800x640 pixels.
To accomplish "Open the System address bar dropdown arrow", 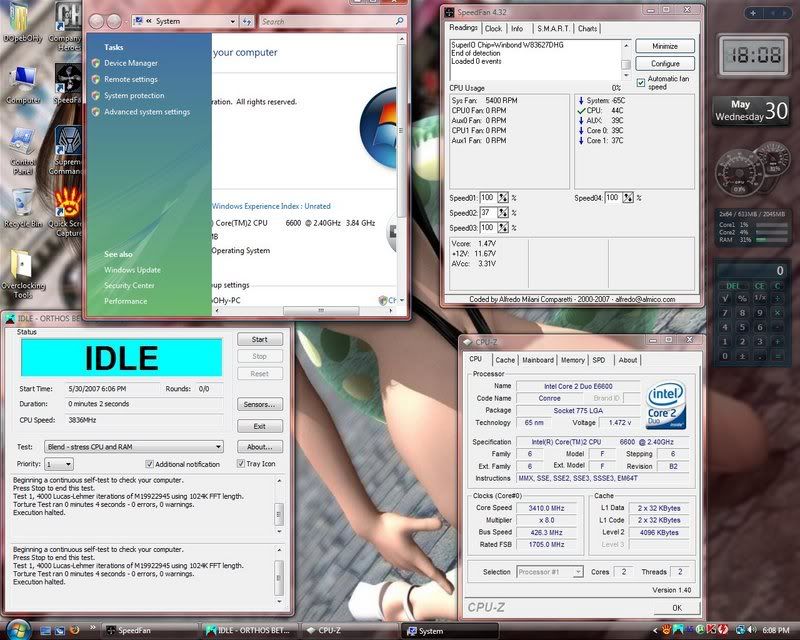I will tap(233, 21).
